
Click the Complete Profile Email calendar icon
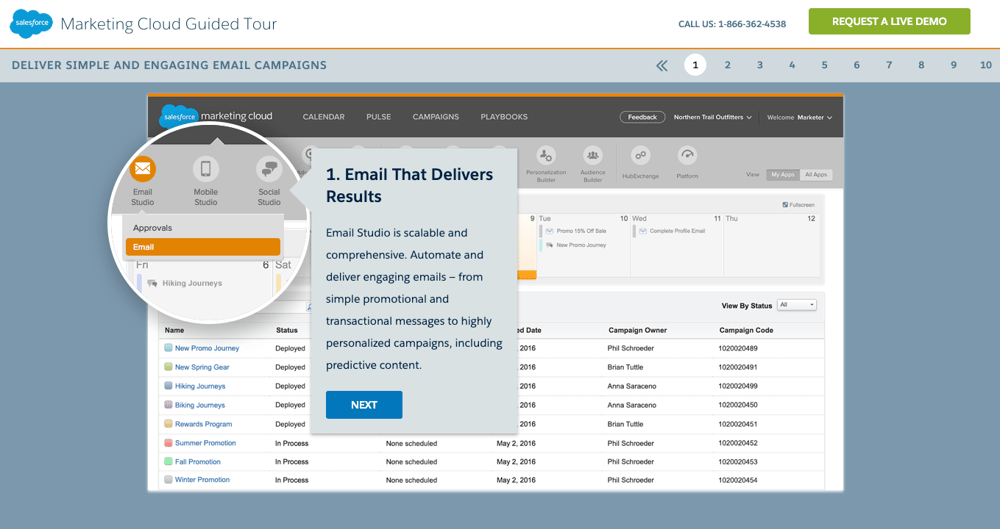click(x=643, y=231)
